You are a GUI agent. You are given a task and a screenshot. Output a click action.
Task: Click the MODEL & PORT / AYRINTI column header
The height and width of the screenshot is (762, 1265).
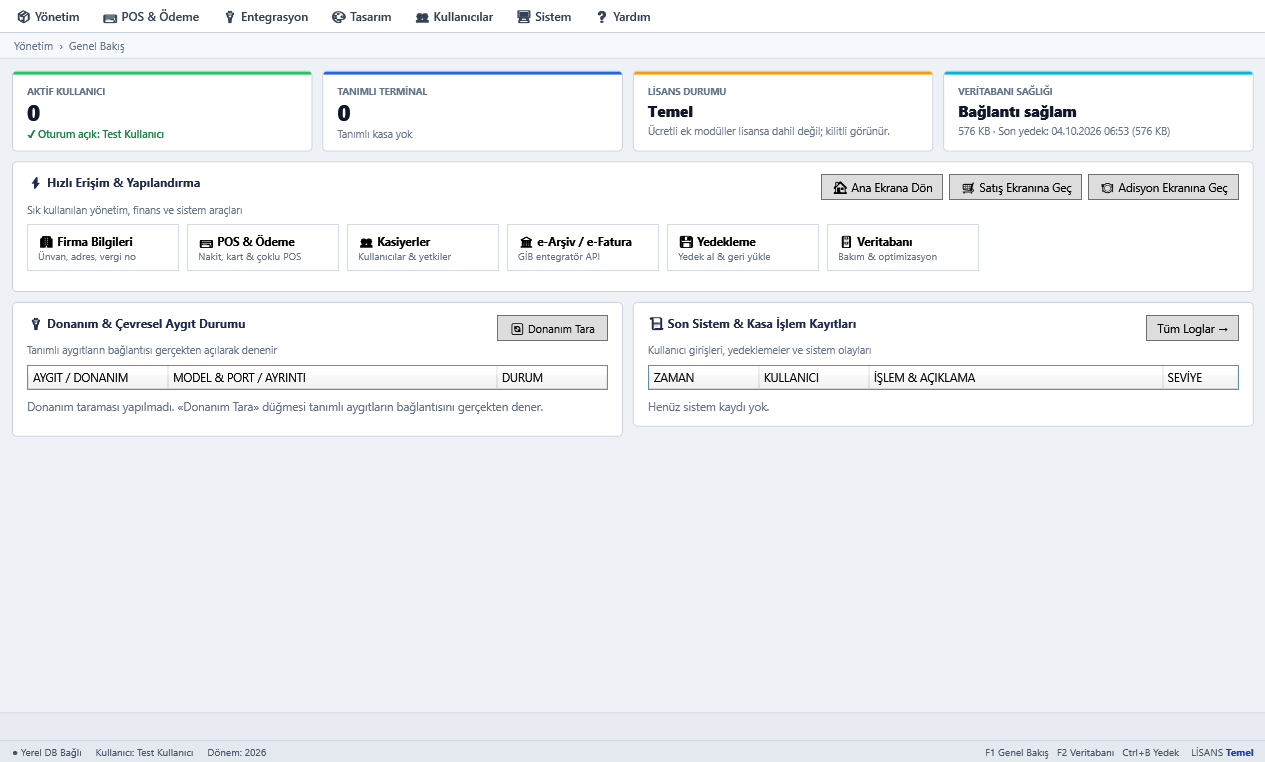(332, 378)
